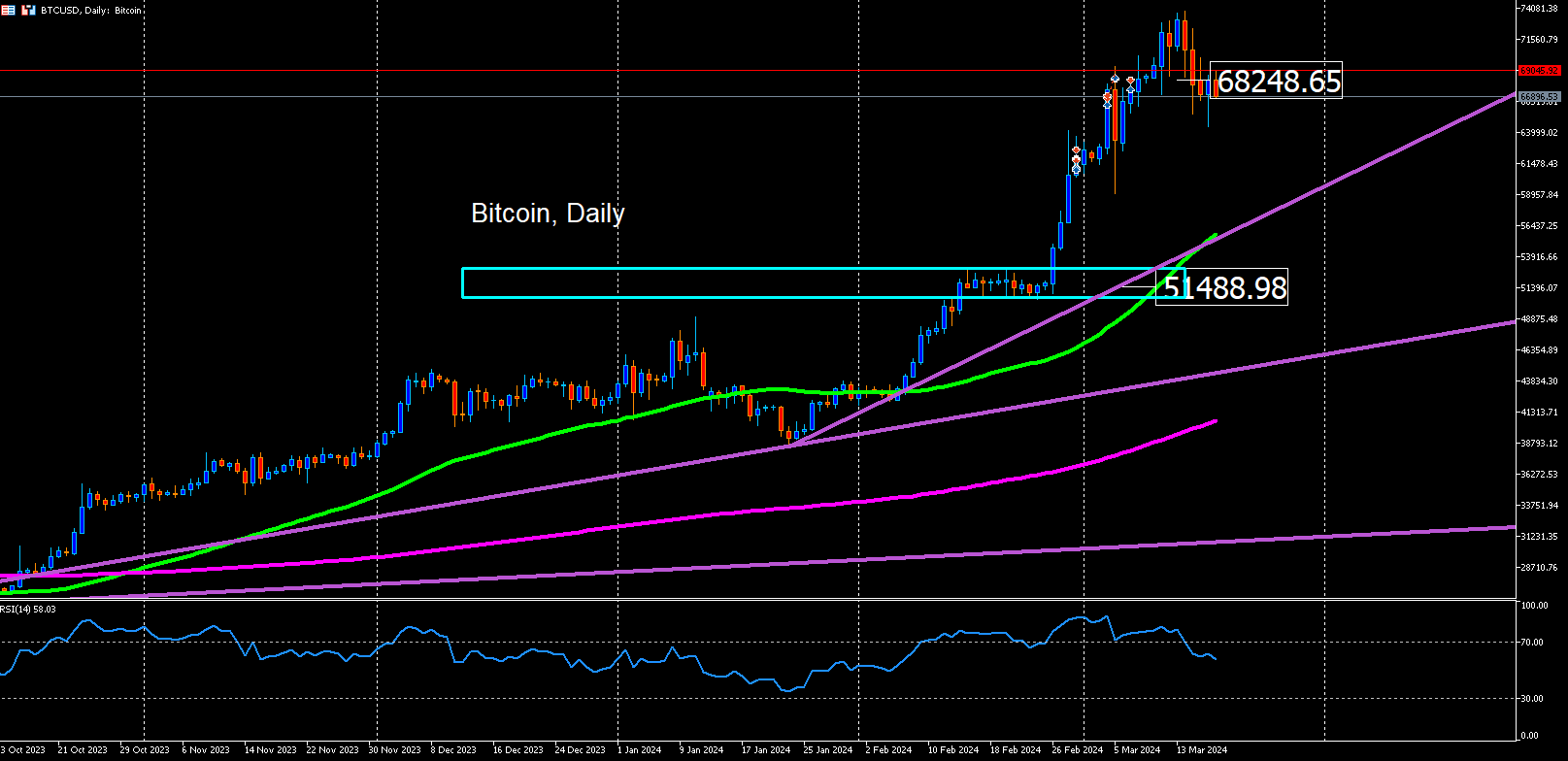Screen dimensions: 1568x761
Task: Click the 46354.89 price axis label
Action: (x=1539, y=349)
